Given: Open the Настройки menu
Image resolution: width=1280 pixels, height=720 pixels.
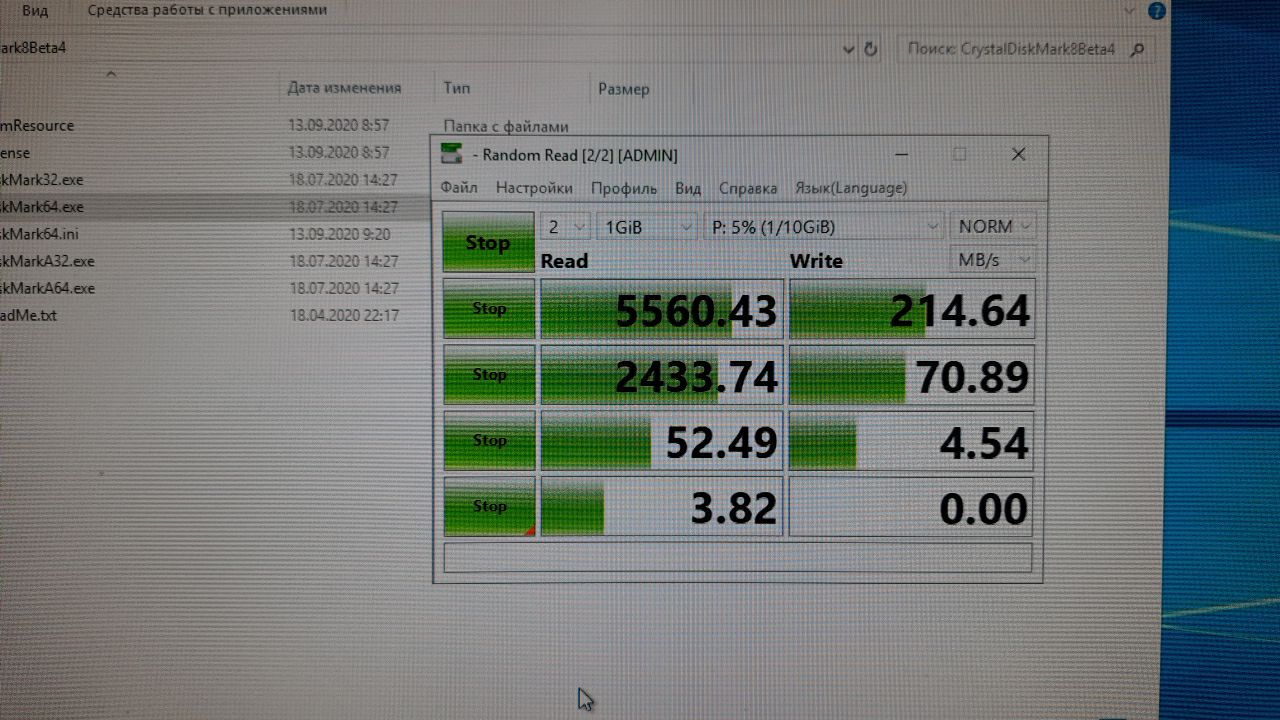Looking at the screenshot, I should pyautogui.click(x=534, y=188).
